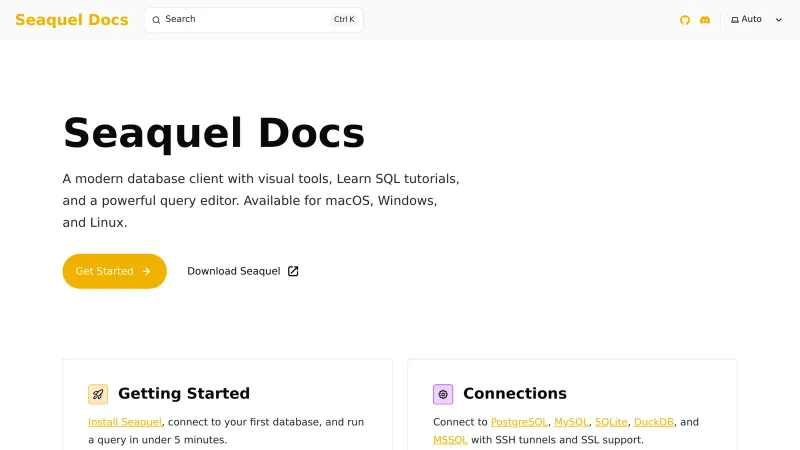
Task: Click the Seaquel Docs logo in header
Action: point(72,20)
